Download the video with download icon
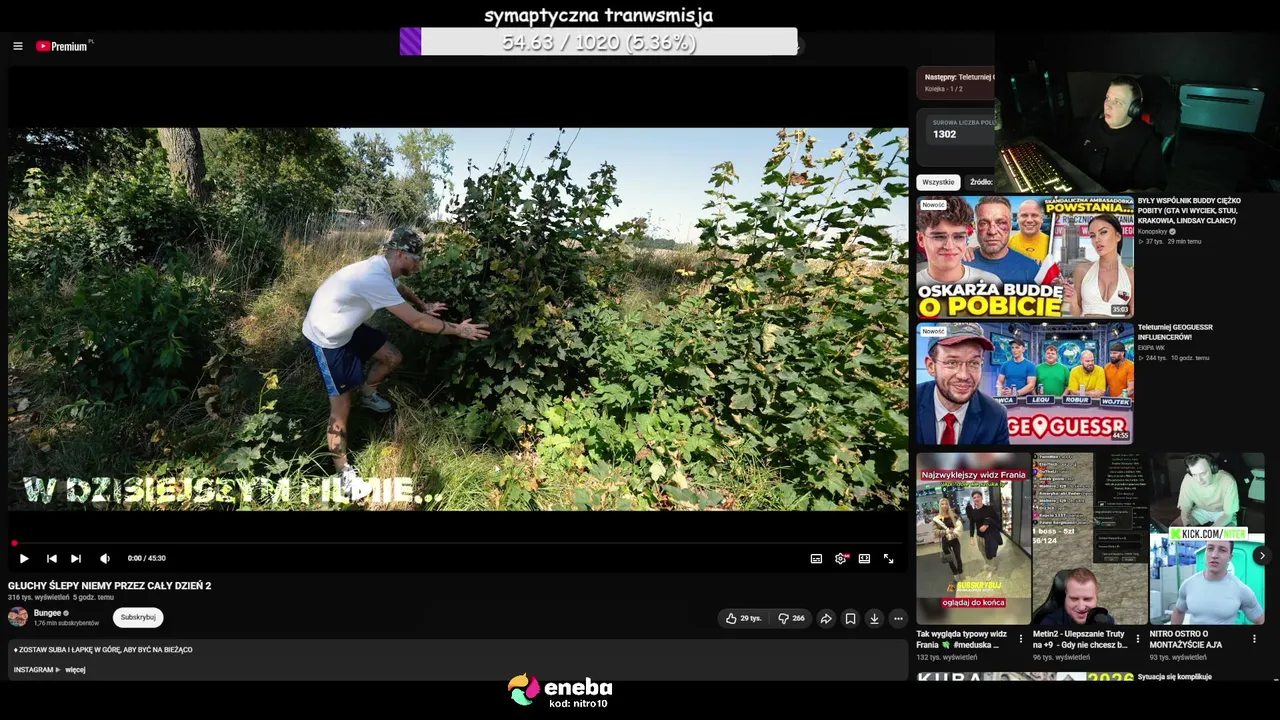The width and height of the screenshot is (1280, 720). pos(874,619)
